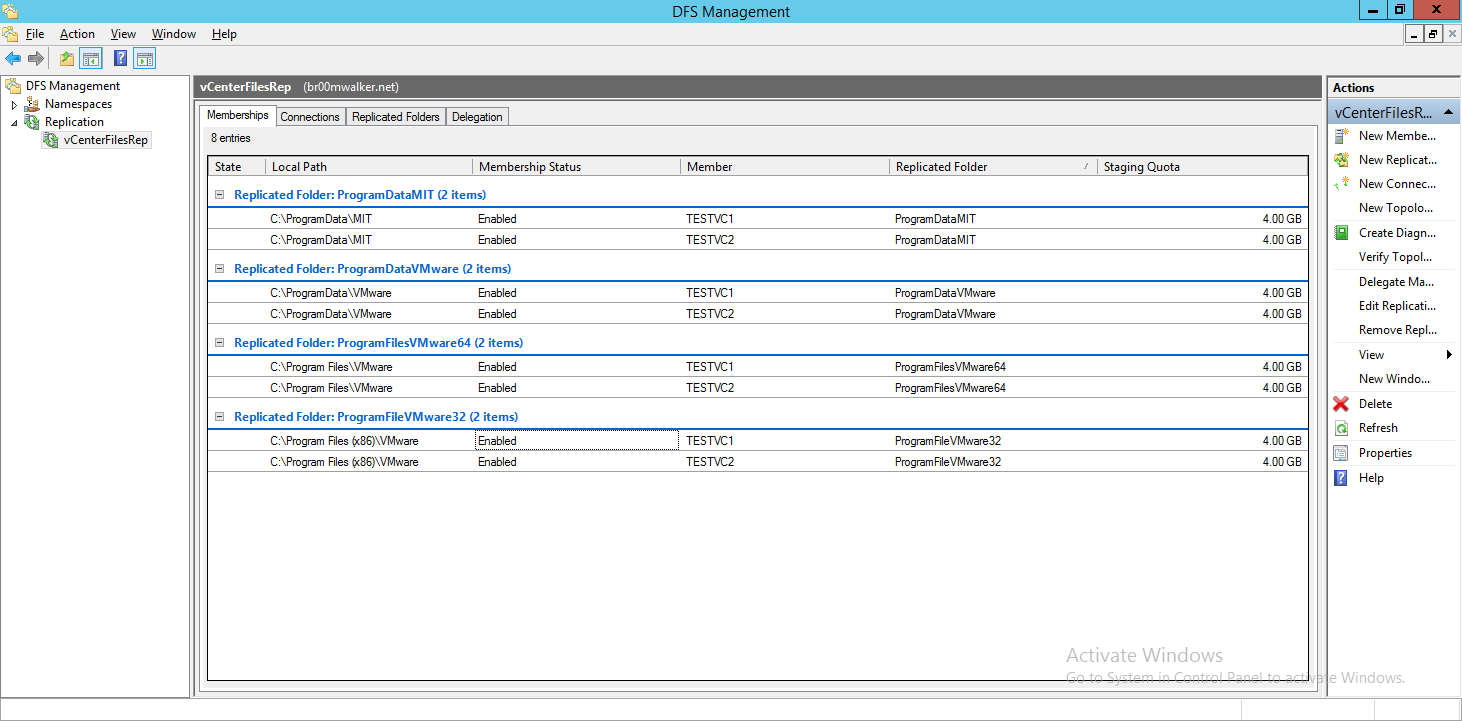Toggle the Show/Hide Action Pane icon
Viewport: 1462px width, 721px height.
tap(145, 59)
